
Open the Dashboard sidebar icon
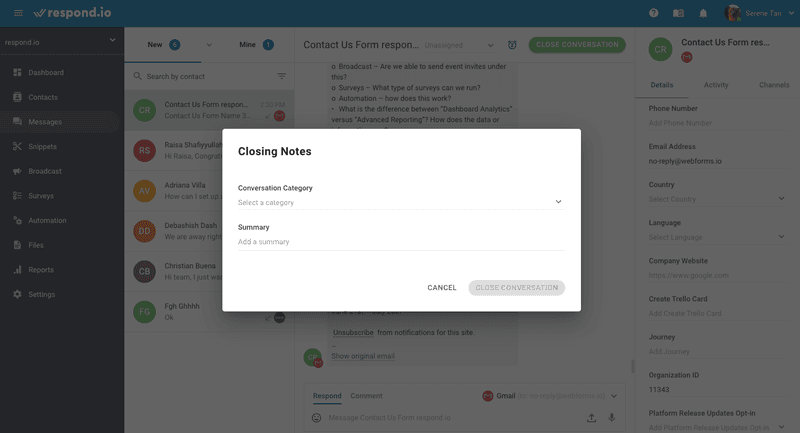click(17, 72)
